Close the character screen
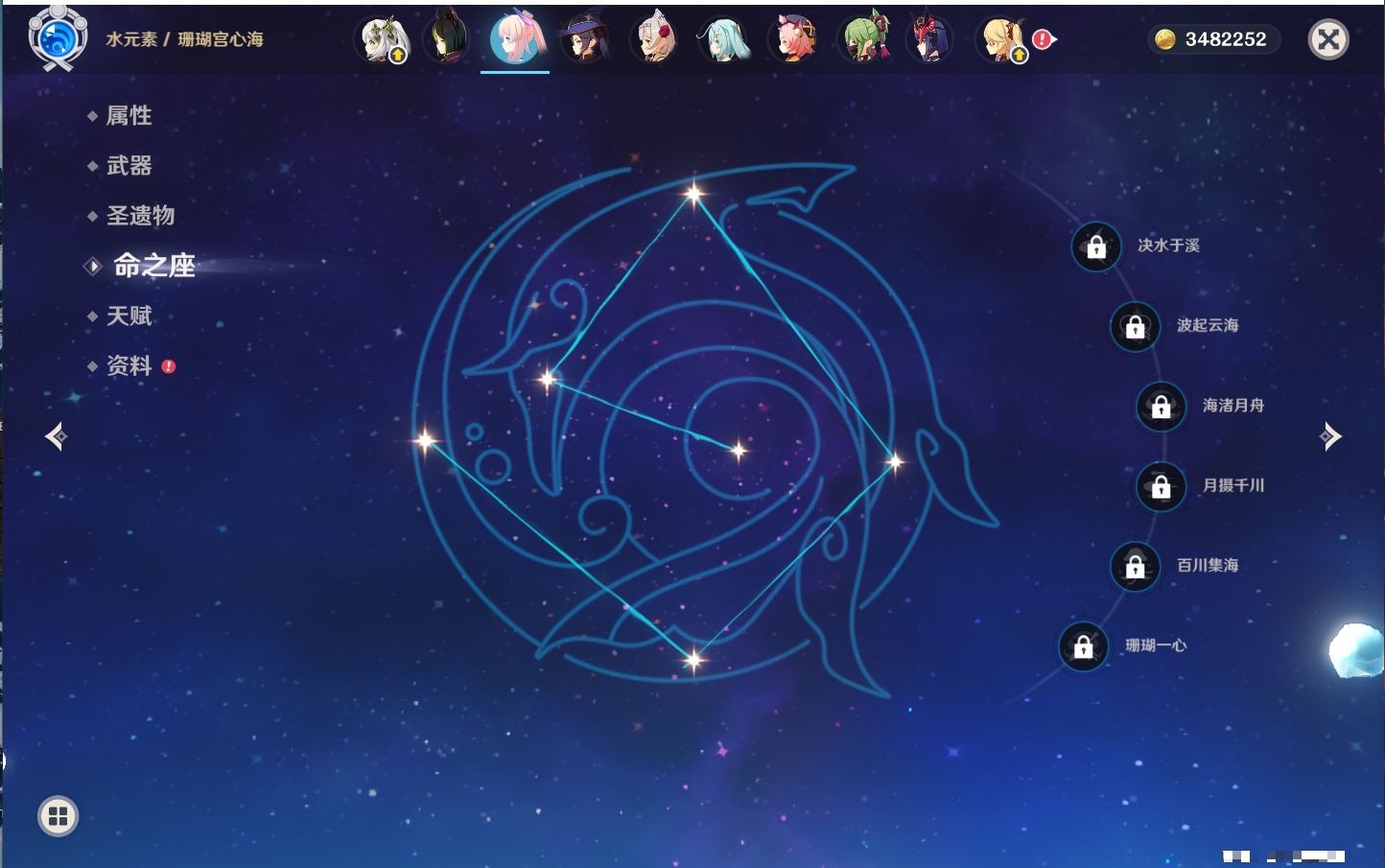This screenshot has height=868, width=1385. click(x=1328, y=39)
